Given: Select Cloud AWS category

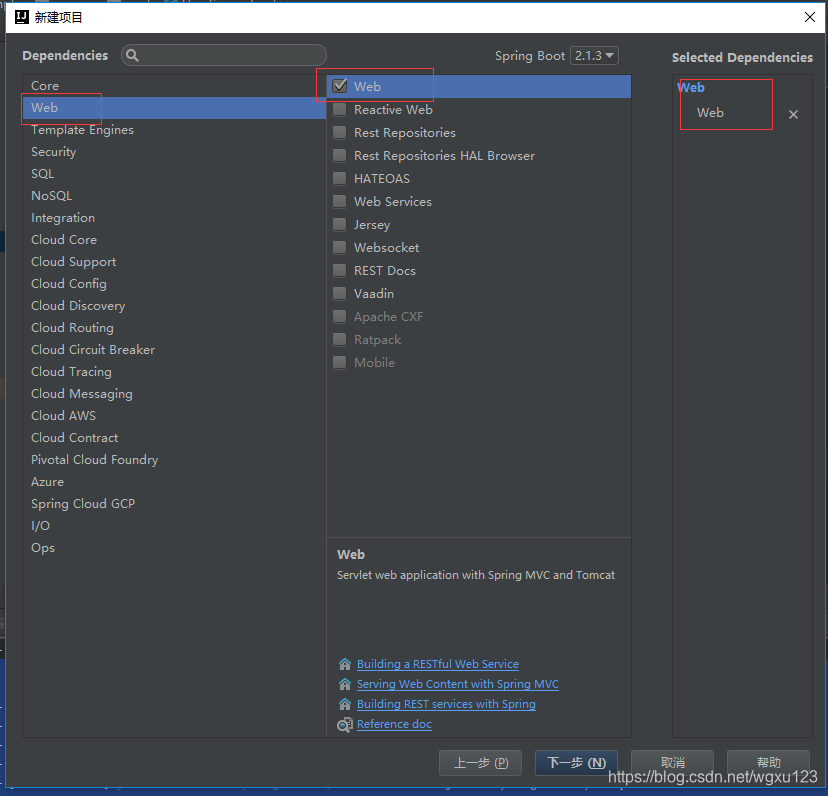Looking at the screenshot, I should click(x=174, y=416).
